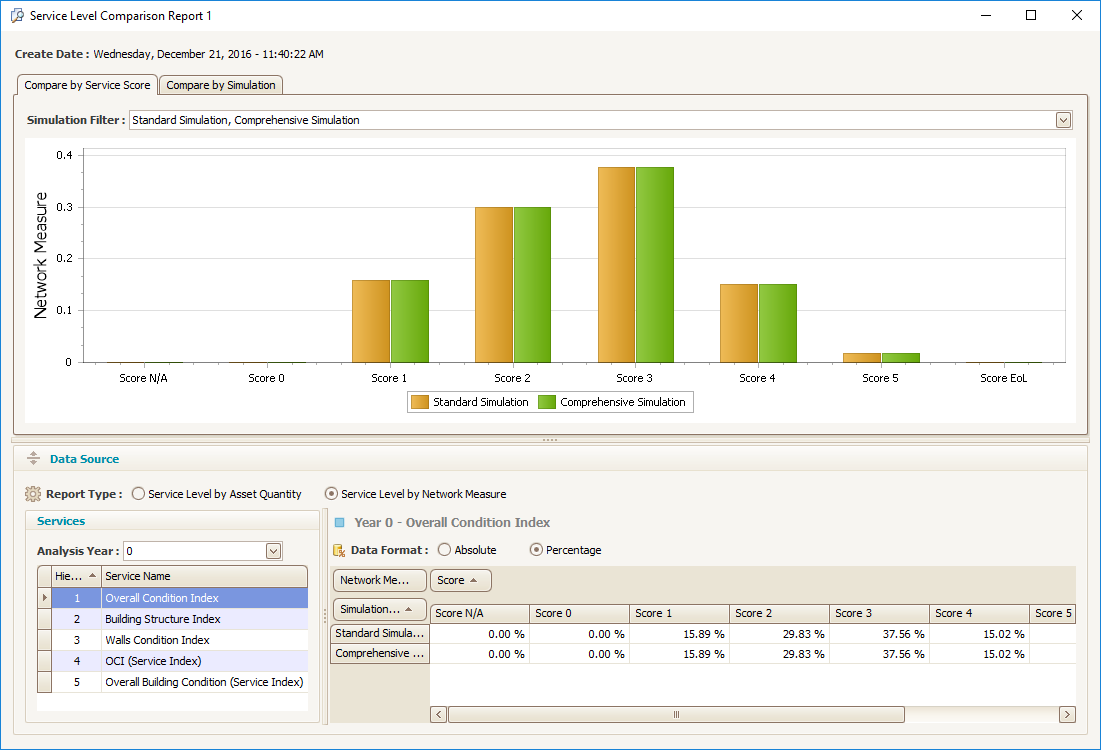Click the Comprehensive Simulation legend swatch
Image resolution: width=1101 pixels, height=750 pixels.
pyautogui.click(x=547, y=402)
